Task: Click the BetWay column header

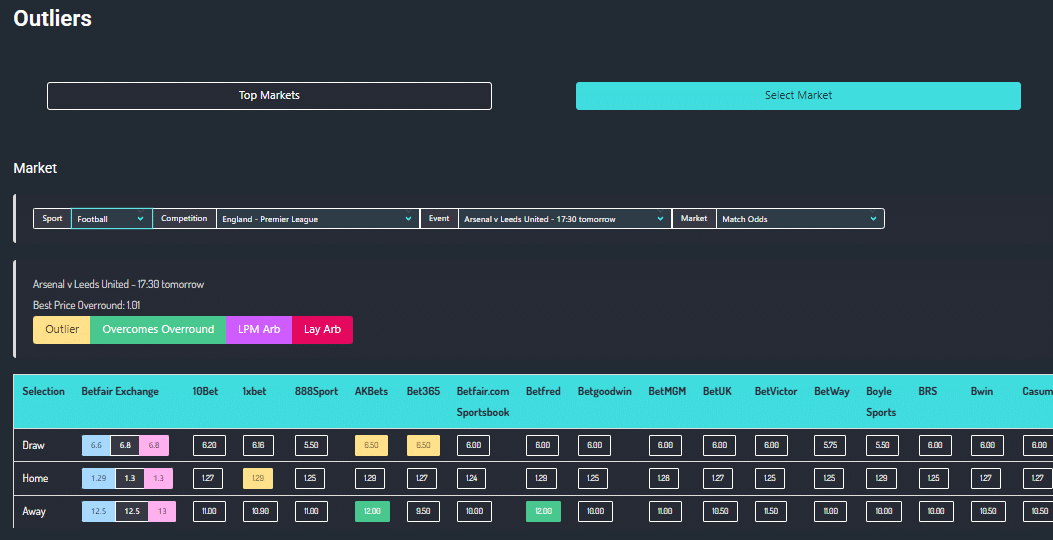Action: pyautogui.click(x=831, y=392)
